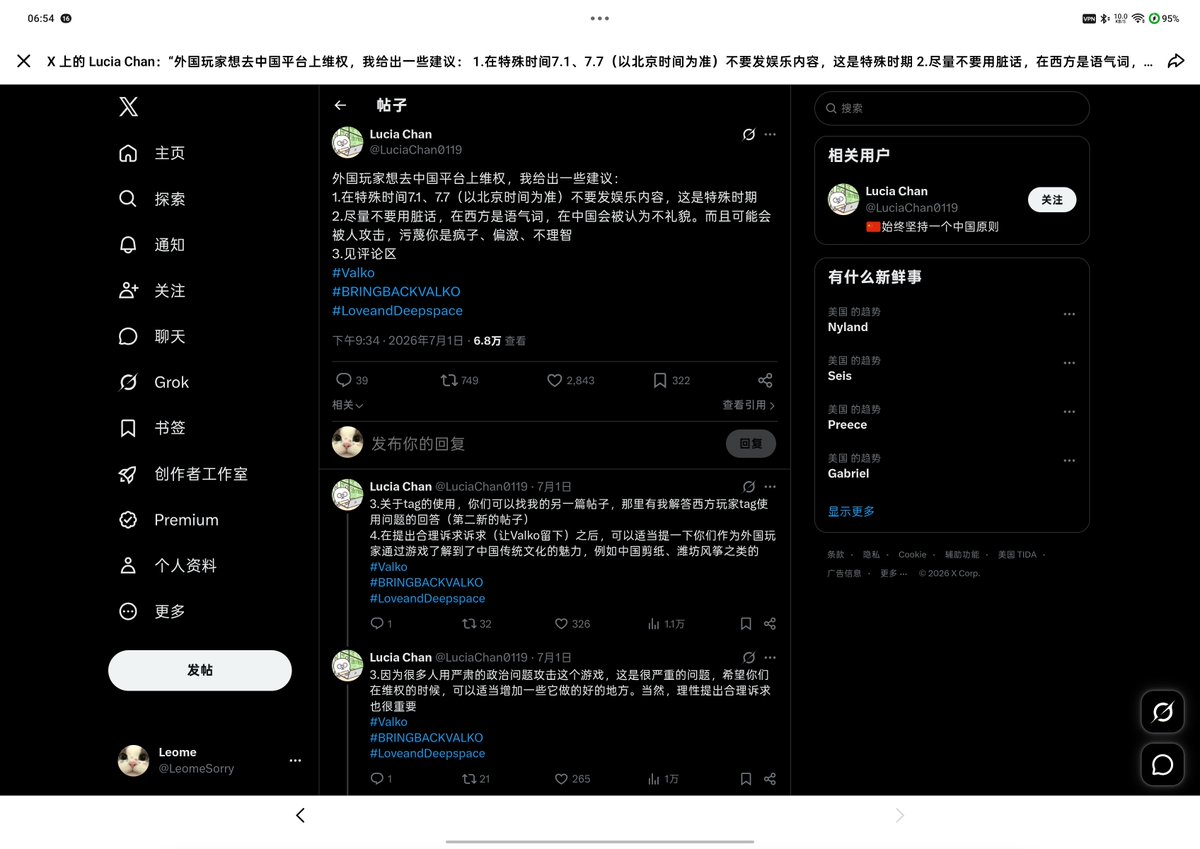Close the in-app browser page
Image resolution: width=1200 pixels, height=849 pixels.
pos(24,61)
